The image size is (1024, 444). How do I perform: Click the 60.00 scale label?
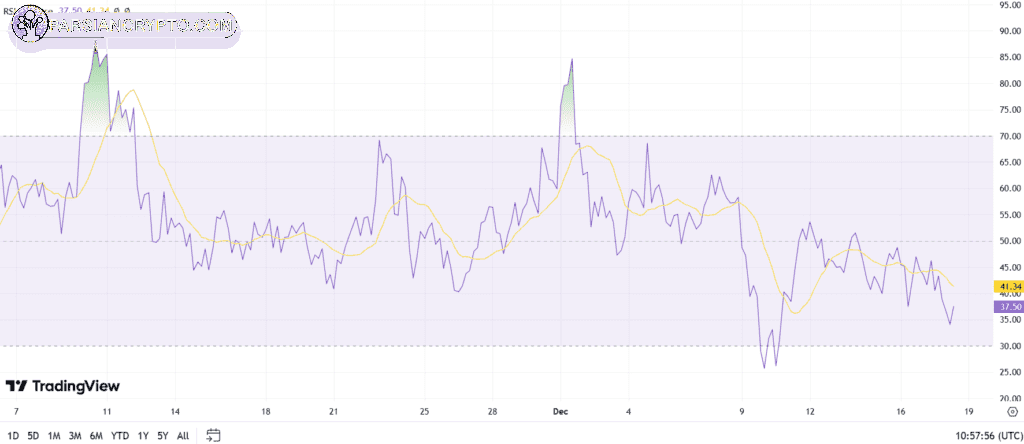[x=1010, y=189]
